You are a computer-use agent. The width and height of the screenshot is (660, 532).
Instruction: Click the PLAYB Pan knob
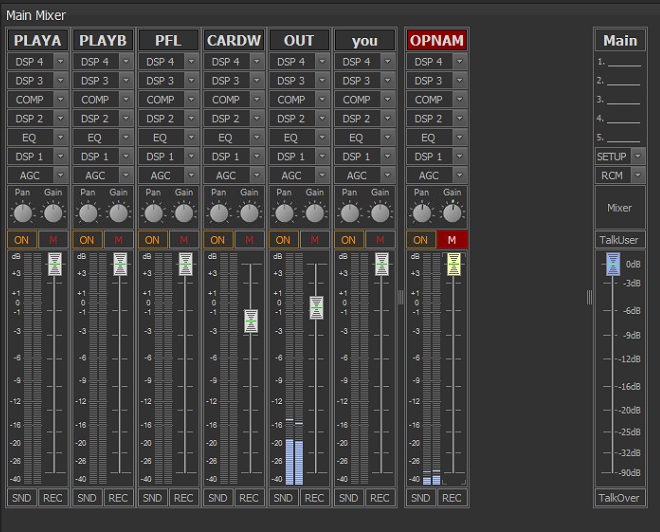[88, 213]
